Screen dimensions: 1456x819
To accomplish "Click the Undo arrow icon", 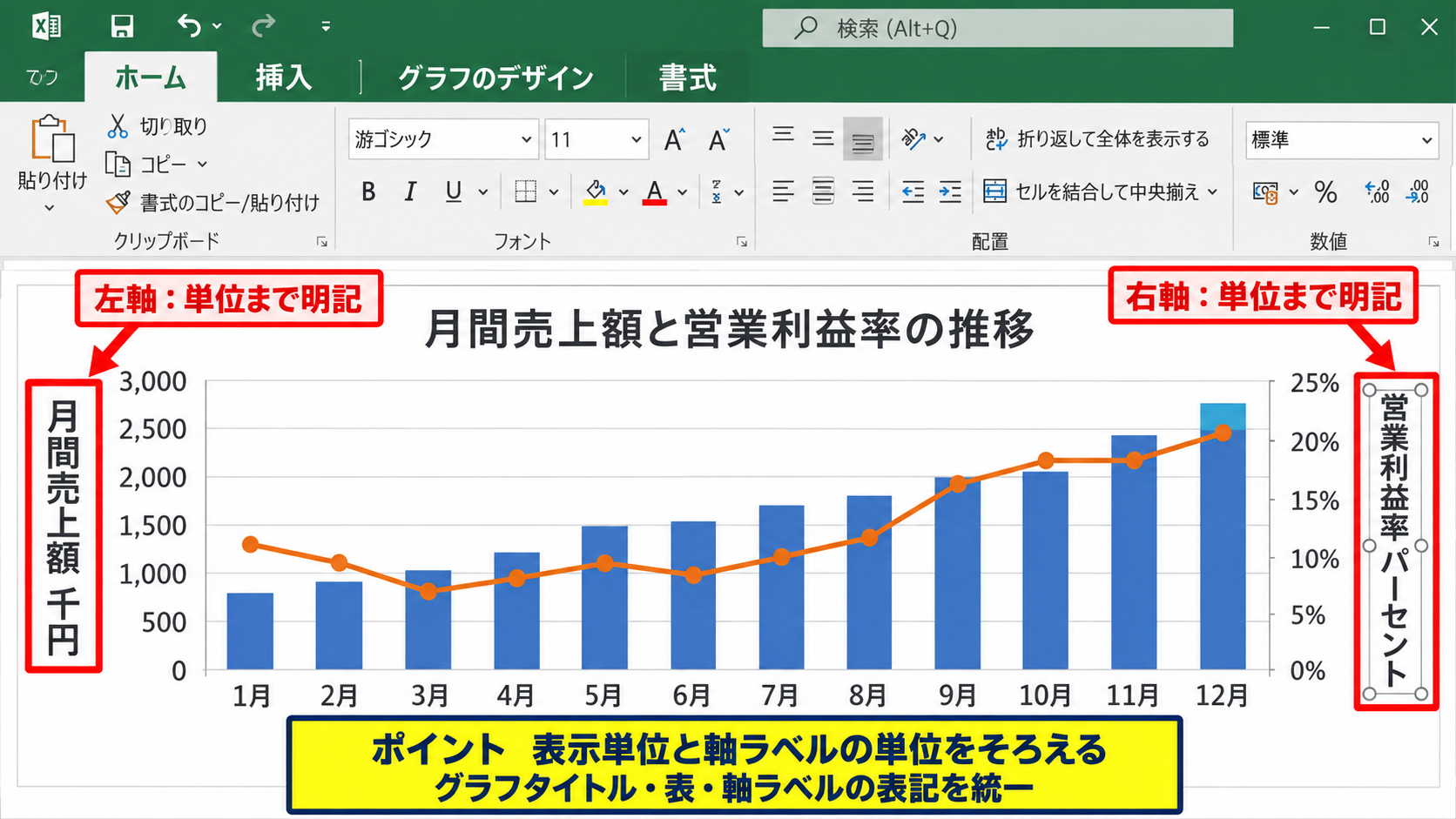I will 189,26.
